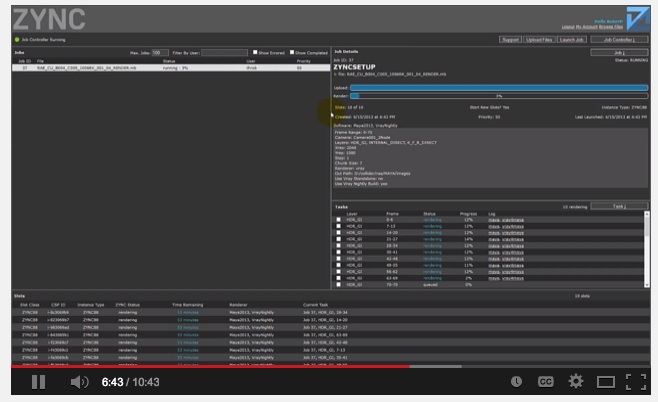Screen dimensions: 658x402
Task: Click the queued status for frames 70-70
Action: click(430, 285)
